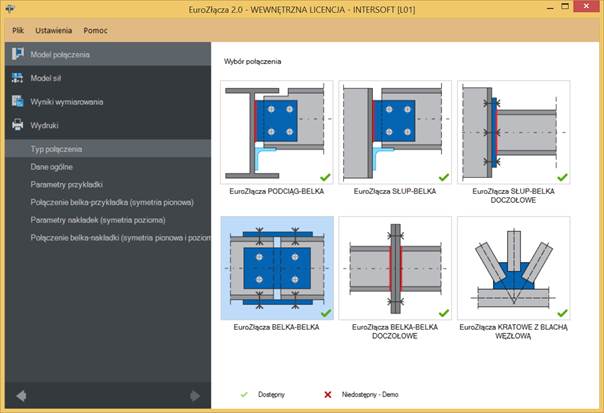Click the EuroZłącza KRATOWE Z BLACHĄ WĘZŁOWĄ label

pos(513,331)
